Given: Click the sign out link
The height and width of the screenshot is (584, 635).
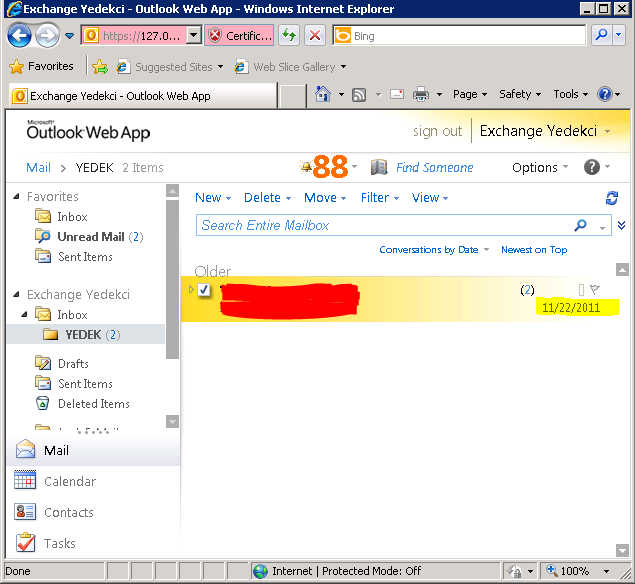Looking at the screenshot, I should (437, 131).
